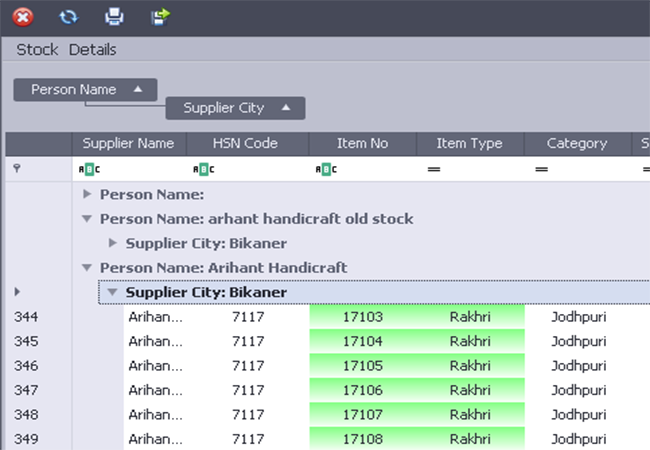Viewport: 650px width, 450px height.
Task: Open Item No filter ABC condition icon
Action: click(x=326, y=169)
